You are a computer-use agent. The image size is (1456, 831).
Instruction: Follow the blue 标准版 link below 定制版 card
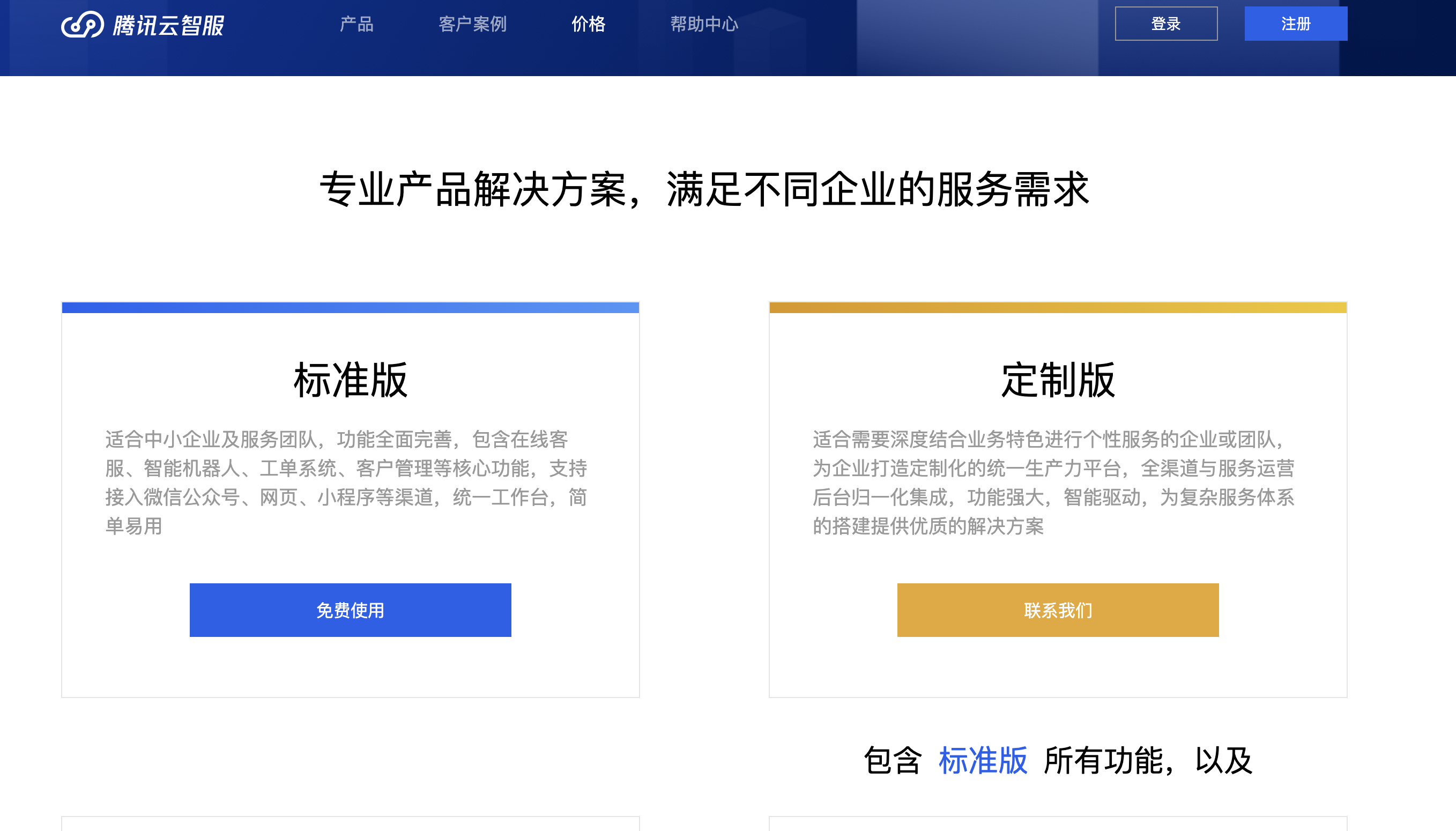click(x=983, y=760)
